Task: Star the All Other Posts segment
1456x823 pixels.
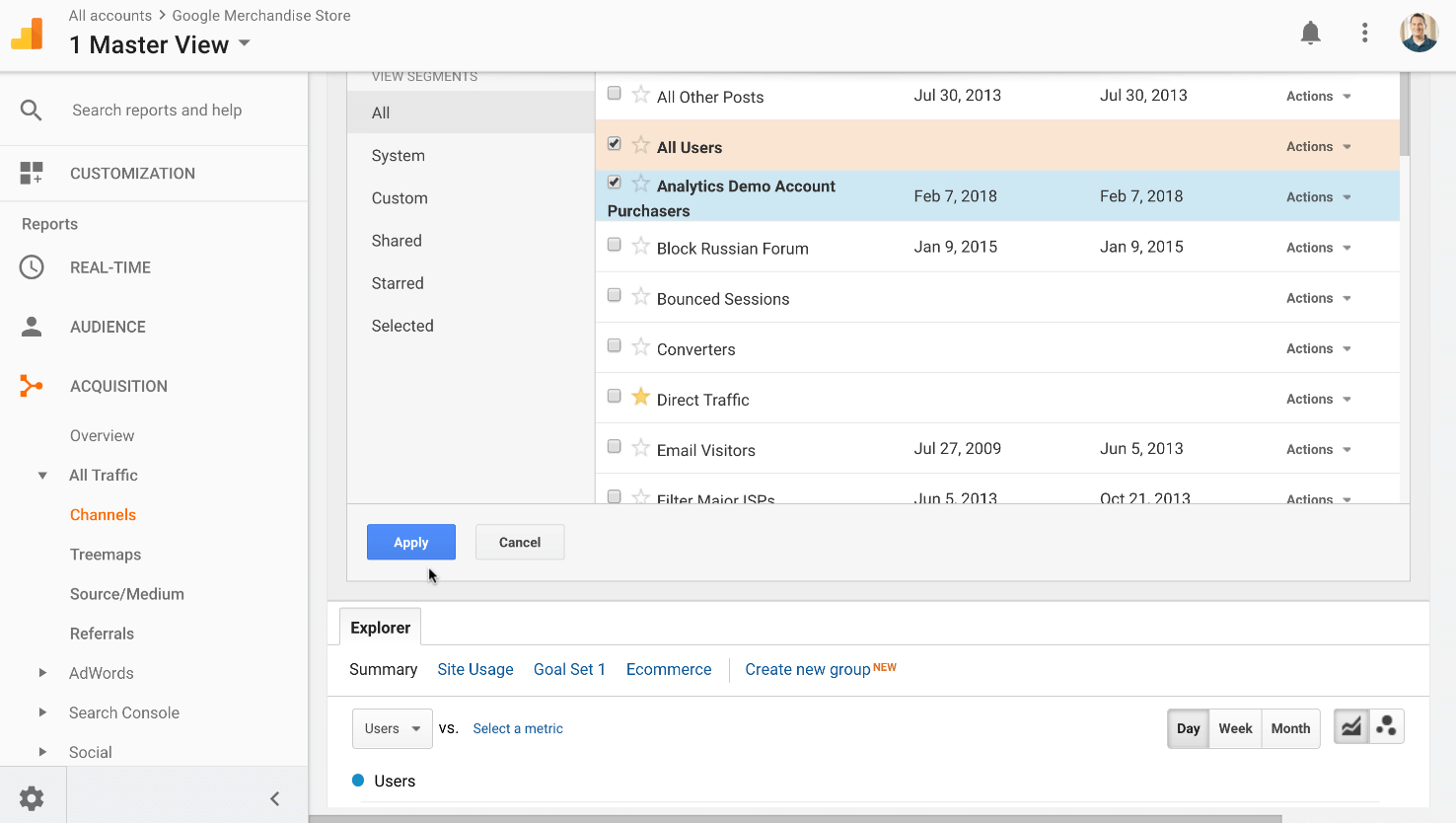Action: pyautogui.click(x=640, y=95)
